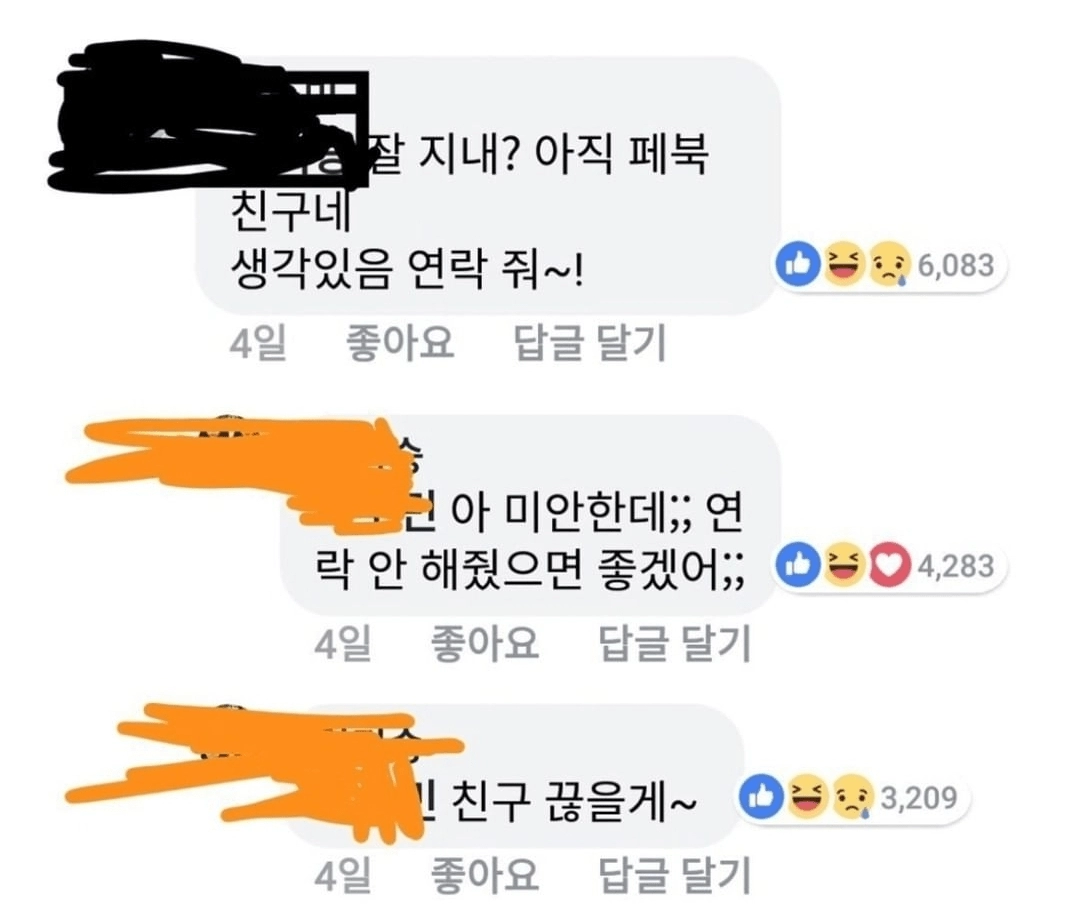Click the comment text '친구 끊을게~'
Image resolution: width=1080 pixels, height=915 pixels.
574,802
